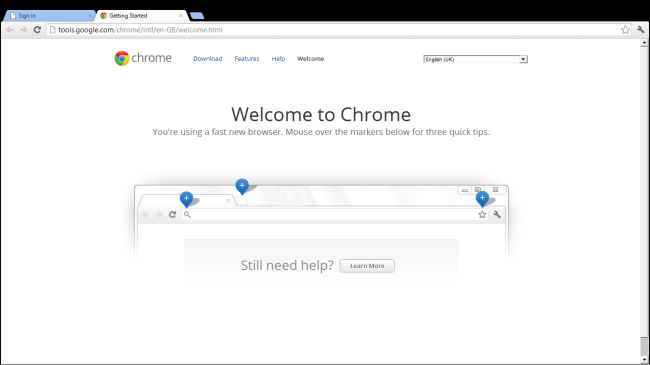
Task: Click the scrollbar up arrow
Action: click(x=644, y=43)
